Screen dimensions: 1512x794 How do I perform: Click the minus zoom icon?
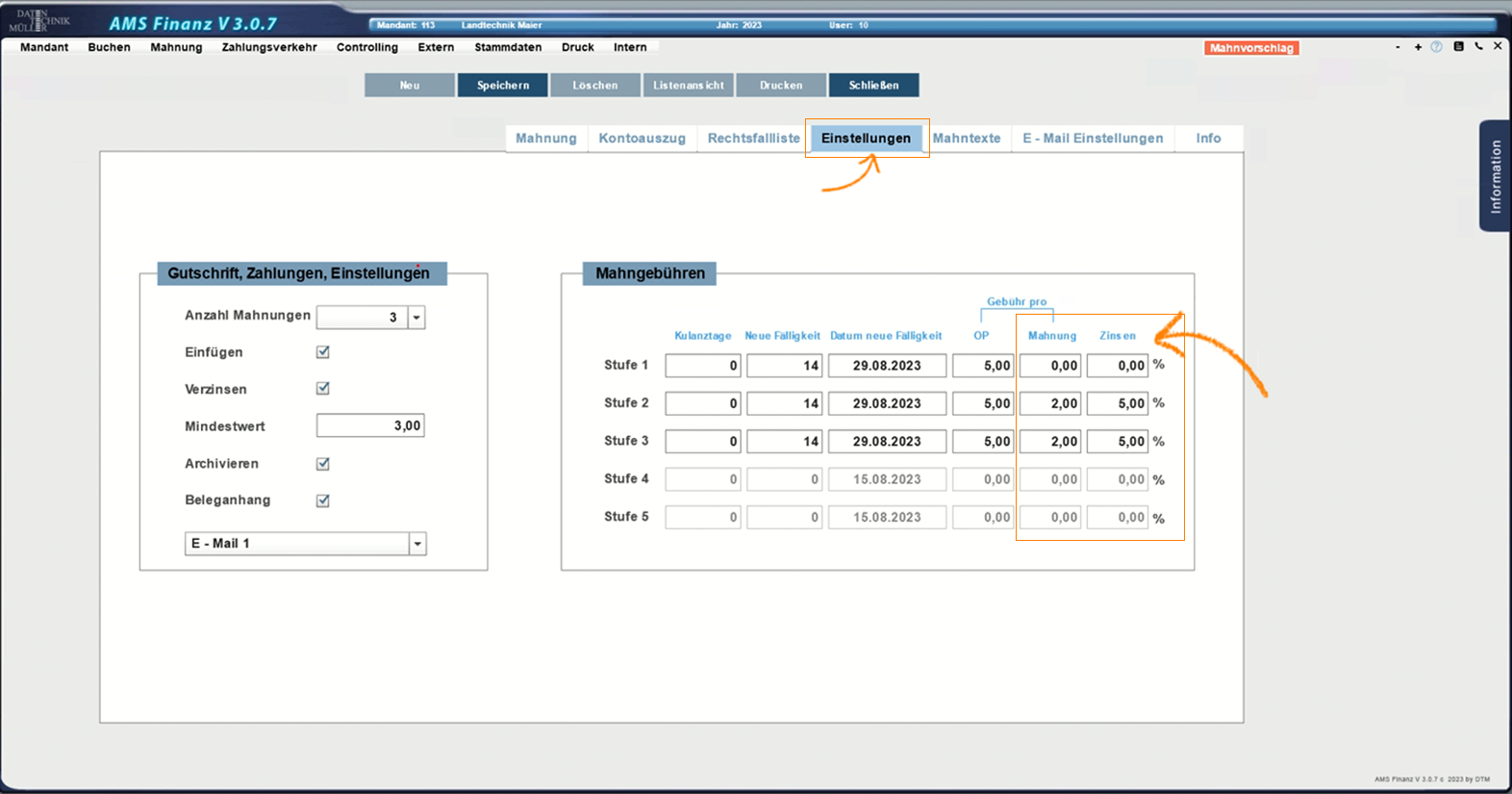point(1398,47)
